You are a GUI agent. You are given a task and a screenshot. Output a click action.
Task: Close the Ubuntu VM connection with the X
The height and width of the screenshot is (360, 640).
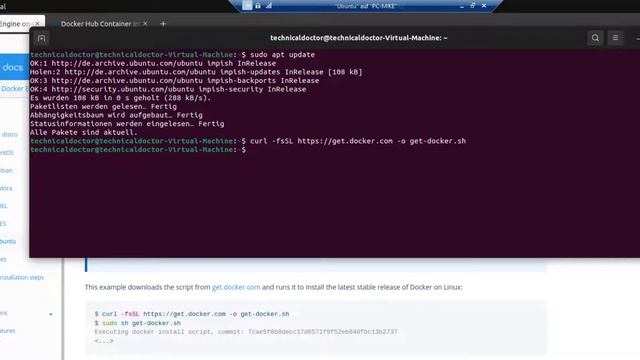click(484, 6)
